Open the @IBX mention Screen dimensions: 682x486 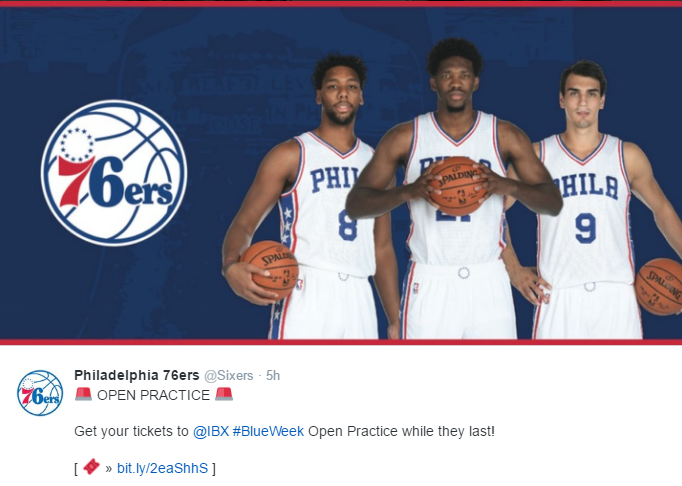tap(211, 431)
